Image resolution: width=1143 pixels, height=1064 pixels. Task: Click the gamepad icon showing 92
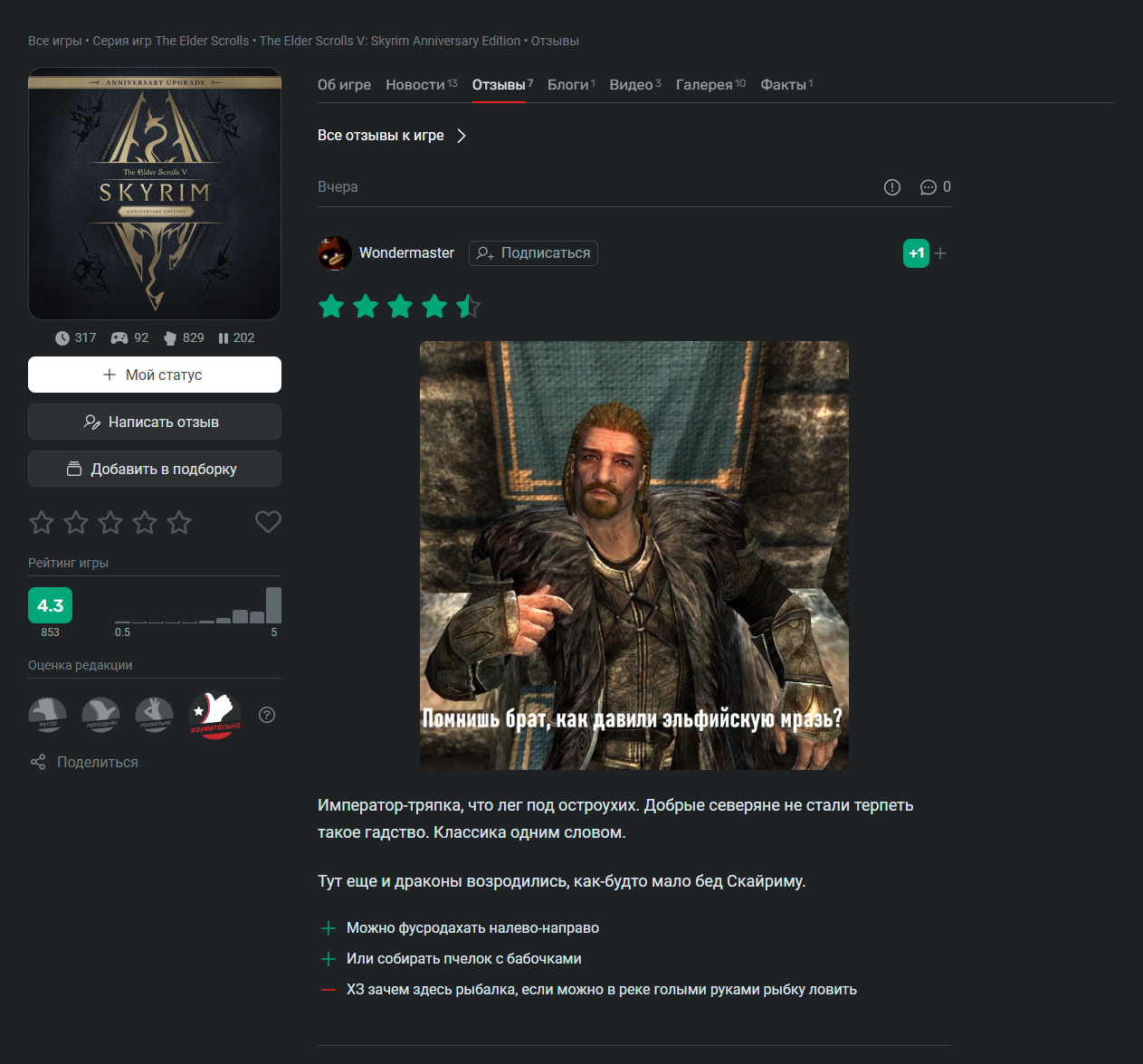pos(119,338)
